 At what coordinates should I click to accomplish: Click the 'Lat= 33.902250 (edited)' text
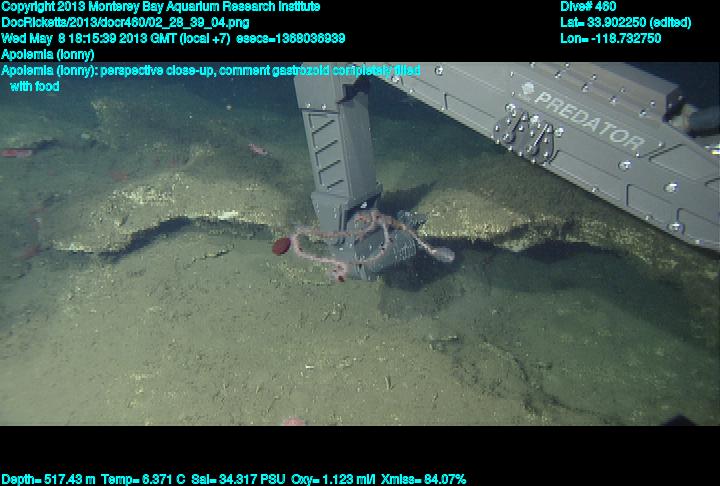tap(625, 23)
